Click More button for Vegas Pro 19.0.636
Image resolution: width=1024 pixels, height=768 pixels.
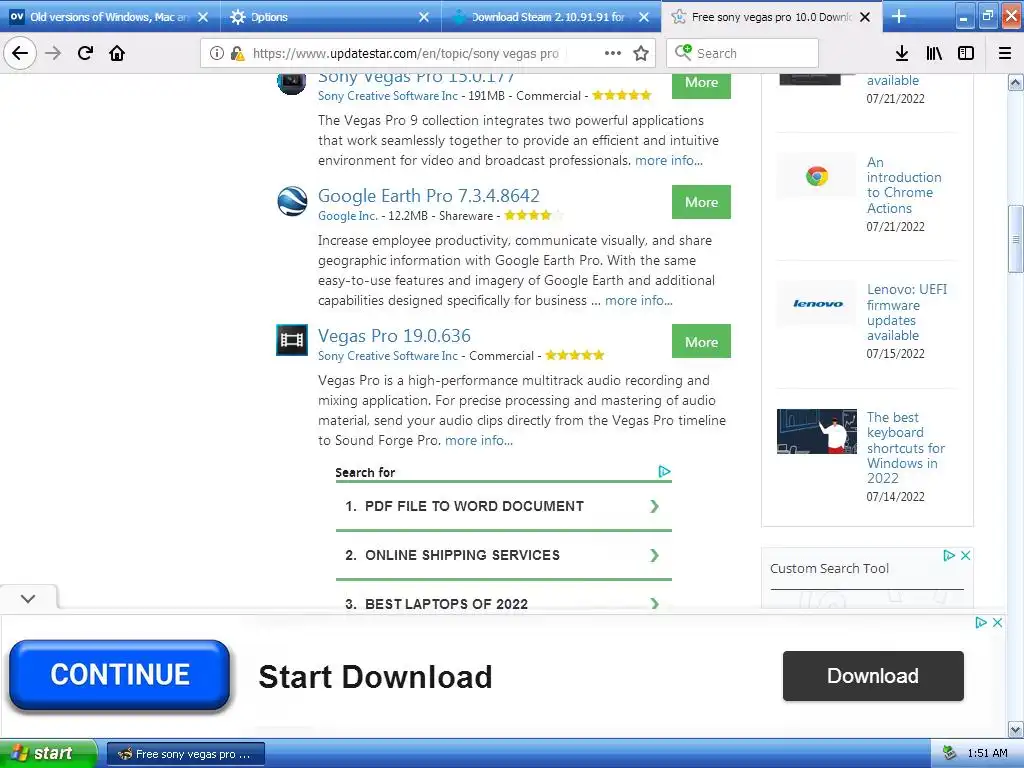point(701,341)
